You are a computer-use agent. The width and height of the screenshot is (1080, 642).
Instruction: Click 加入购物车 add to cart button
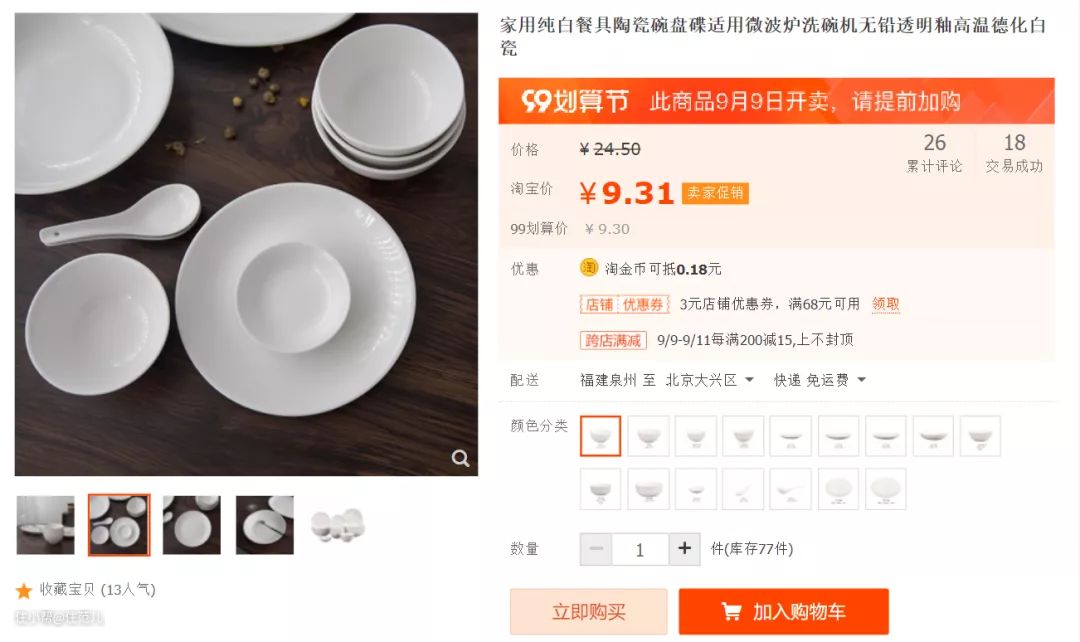click(x=783, y=611)
